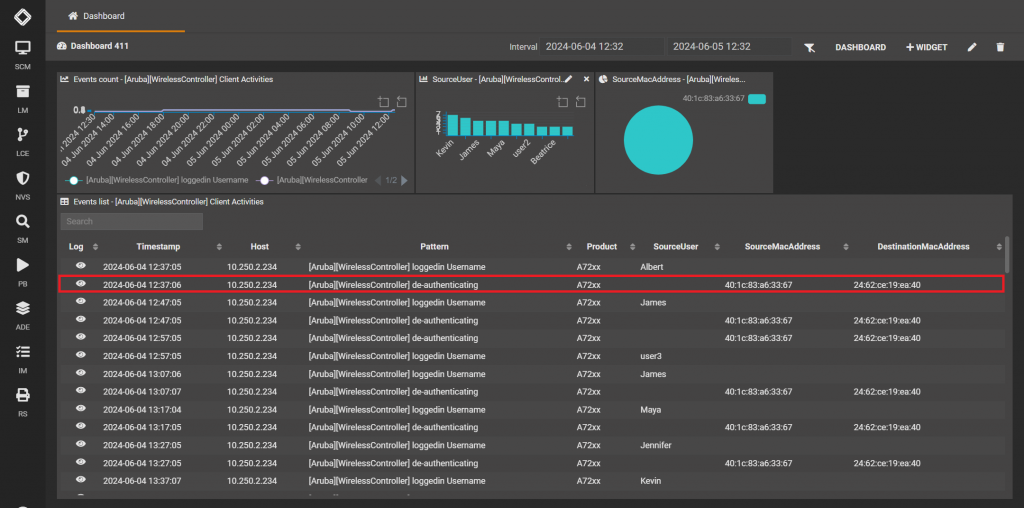View log of user3 12:57:05 event
This screenshot has height=508, width=1024.
pos(81,355)
